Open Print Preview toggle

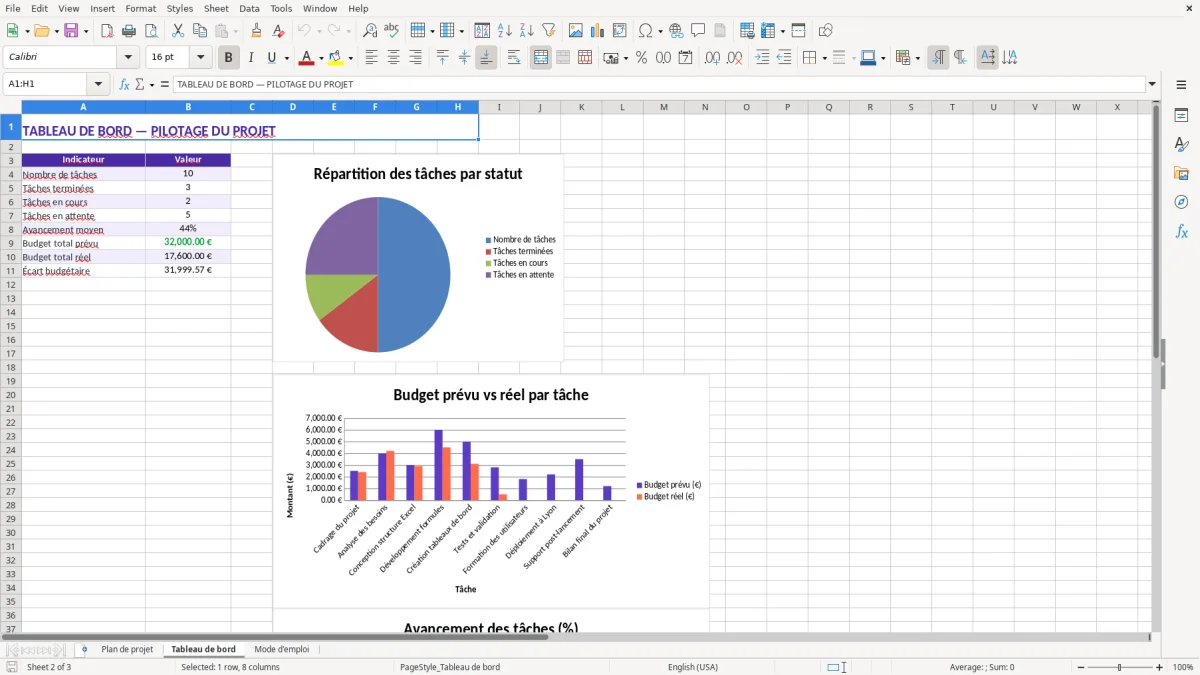(151, 31)
